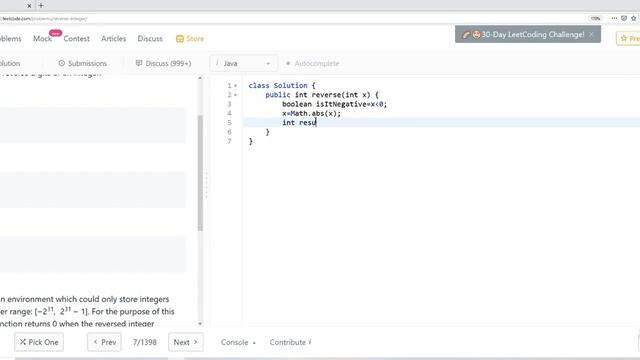Close the current browser tab
This screenshot has height=360, width=640.
(29, 6)
